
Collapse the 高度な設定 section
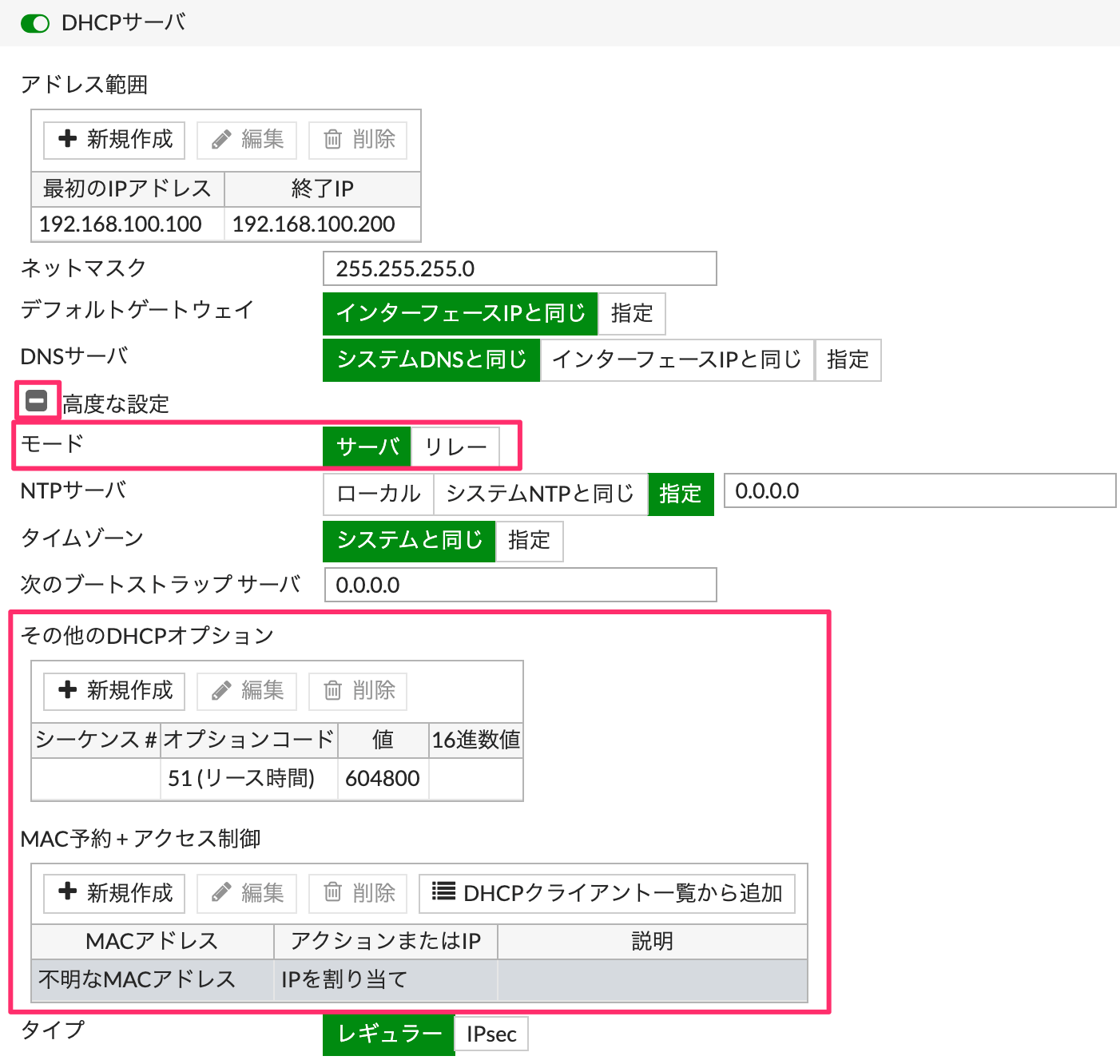37,400
